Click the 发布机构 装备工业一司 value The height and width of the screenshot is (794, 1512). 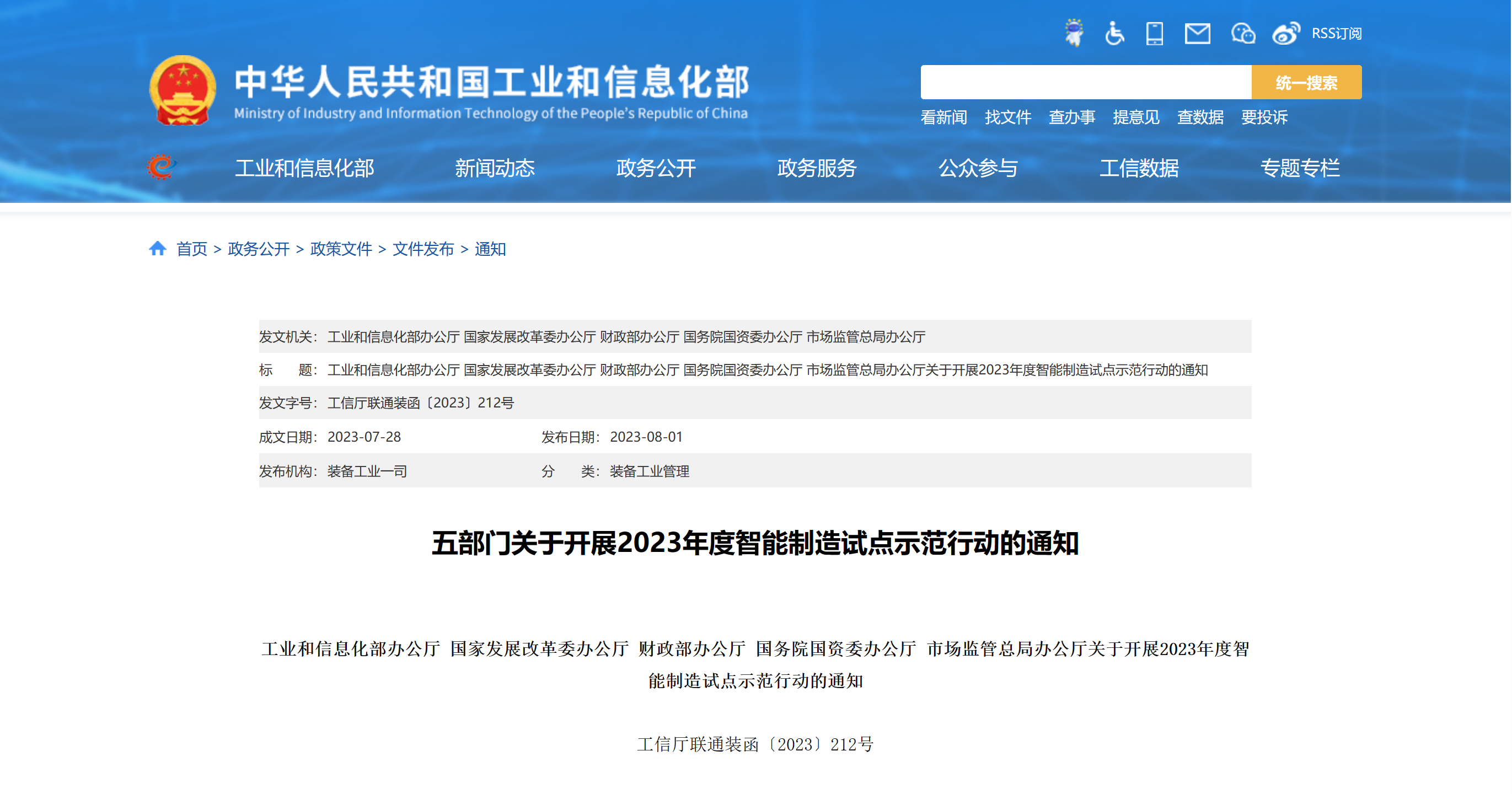point(367,471)
